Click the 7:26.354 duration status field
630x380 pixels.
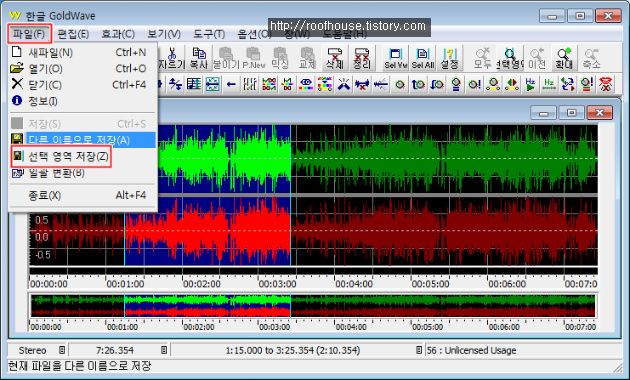click(x=115, y=350)
